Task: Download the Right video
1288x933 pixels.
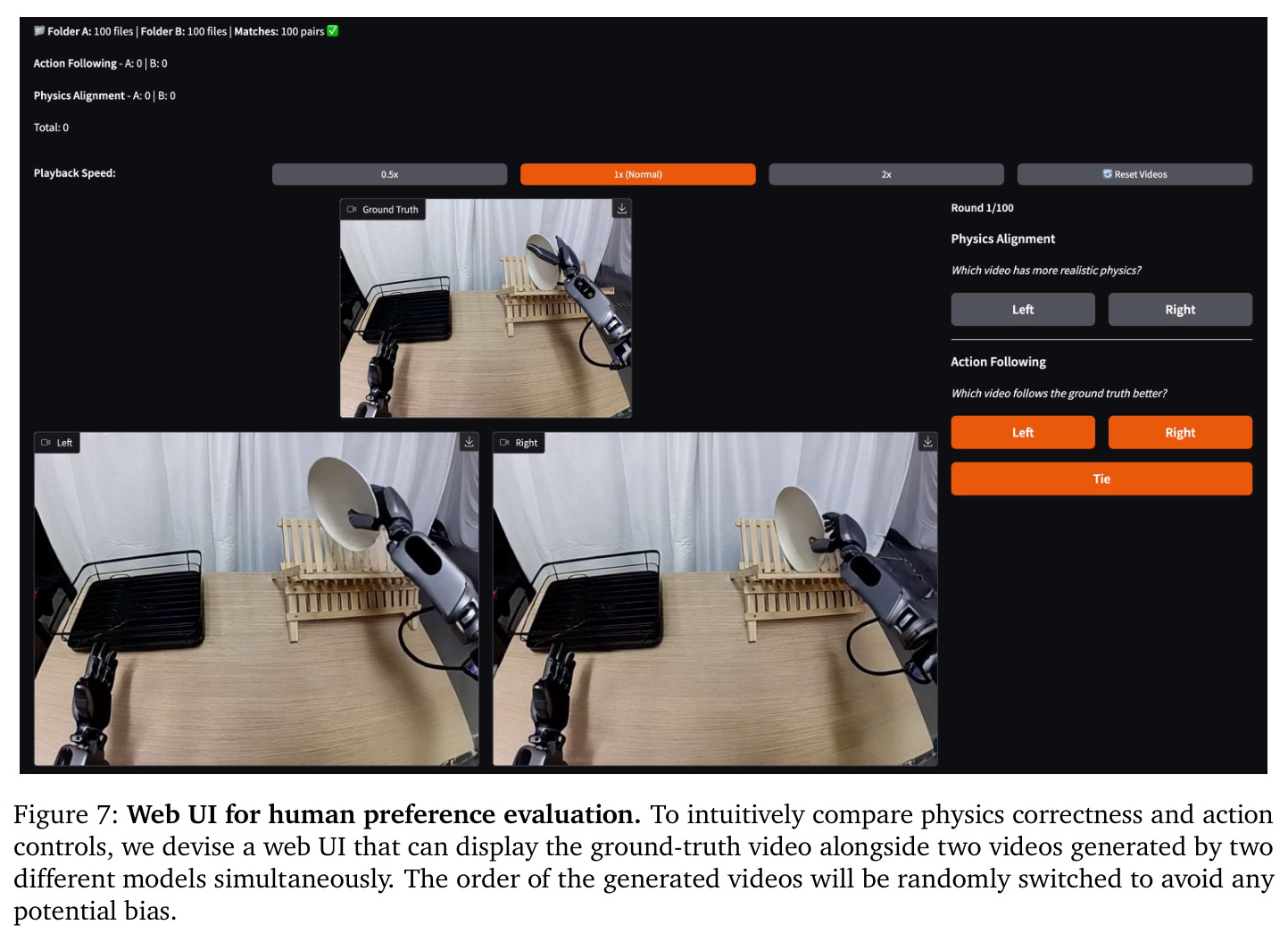Action: coord(928,442)
